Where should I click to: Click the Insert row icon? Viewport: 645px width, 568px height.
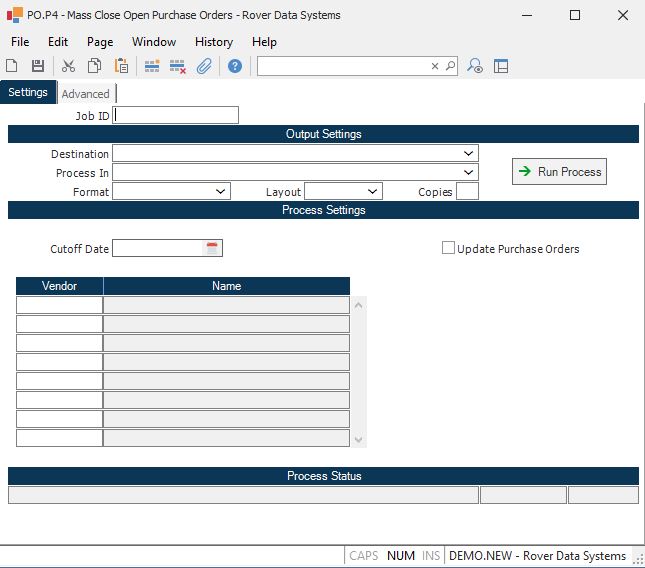pyautogui.click(x=152, y=66)
